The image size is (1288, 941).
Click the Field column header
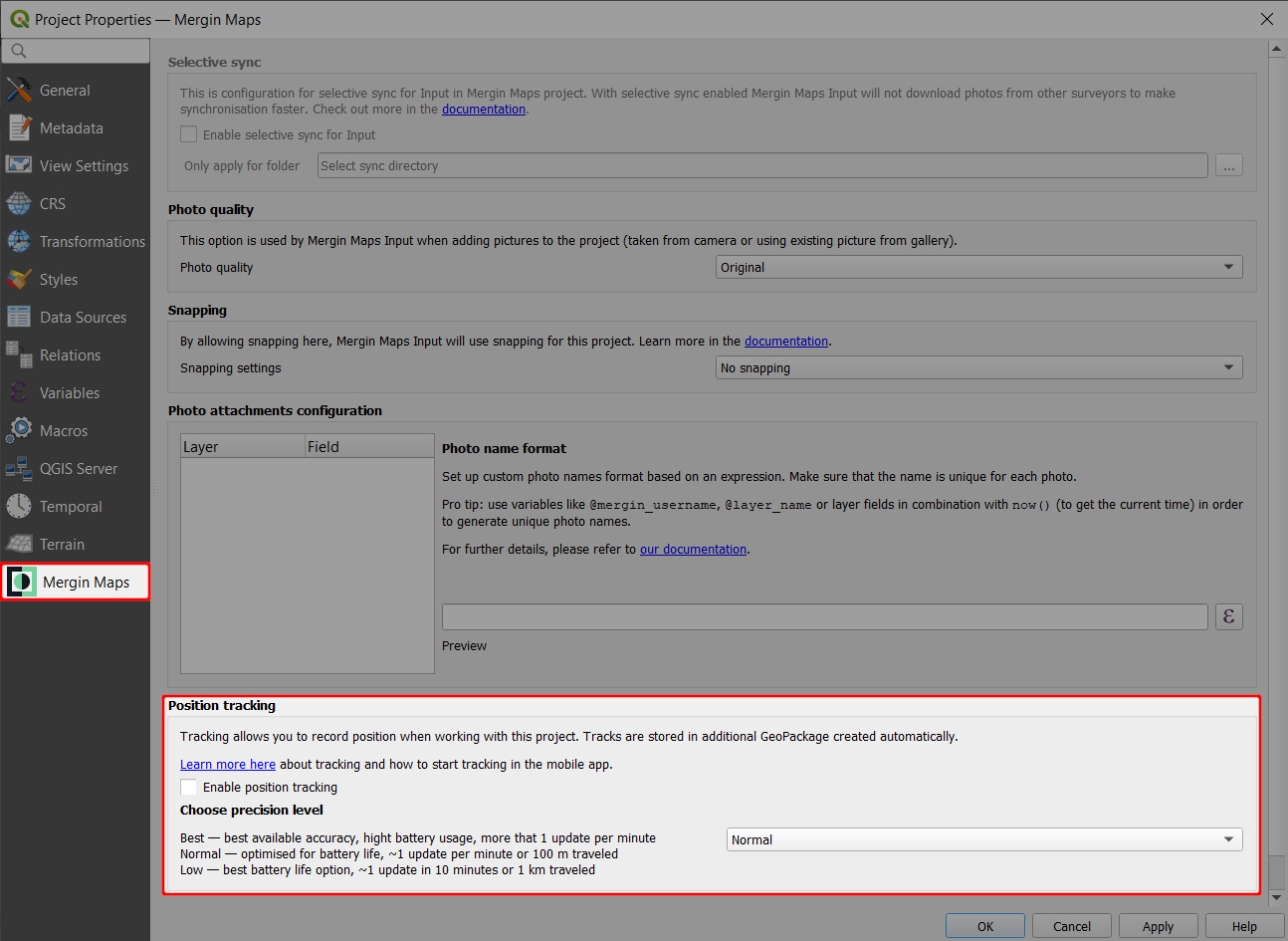[x=369, y=446]
